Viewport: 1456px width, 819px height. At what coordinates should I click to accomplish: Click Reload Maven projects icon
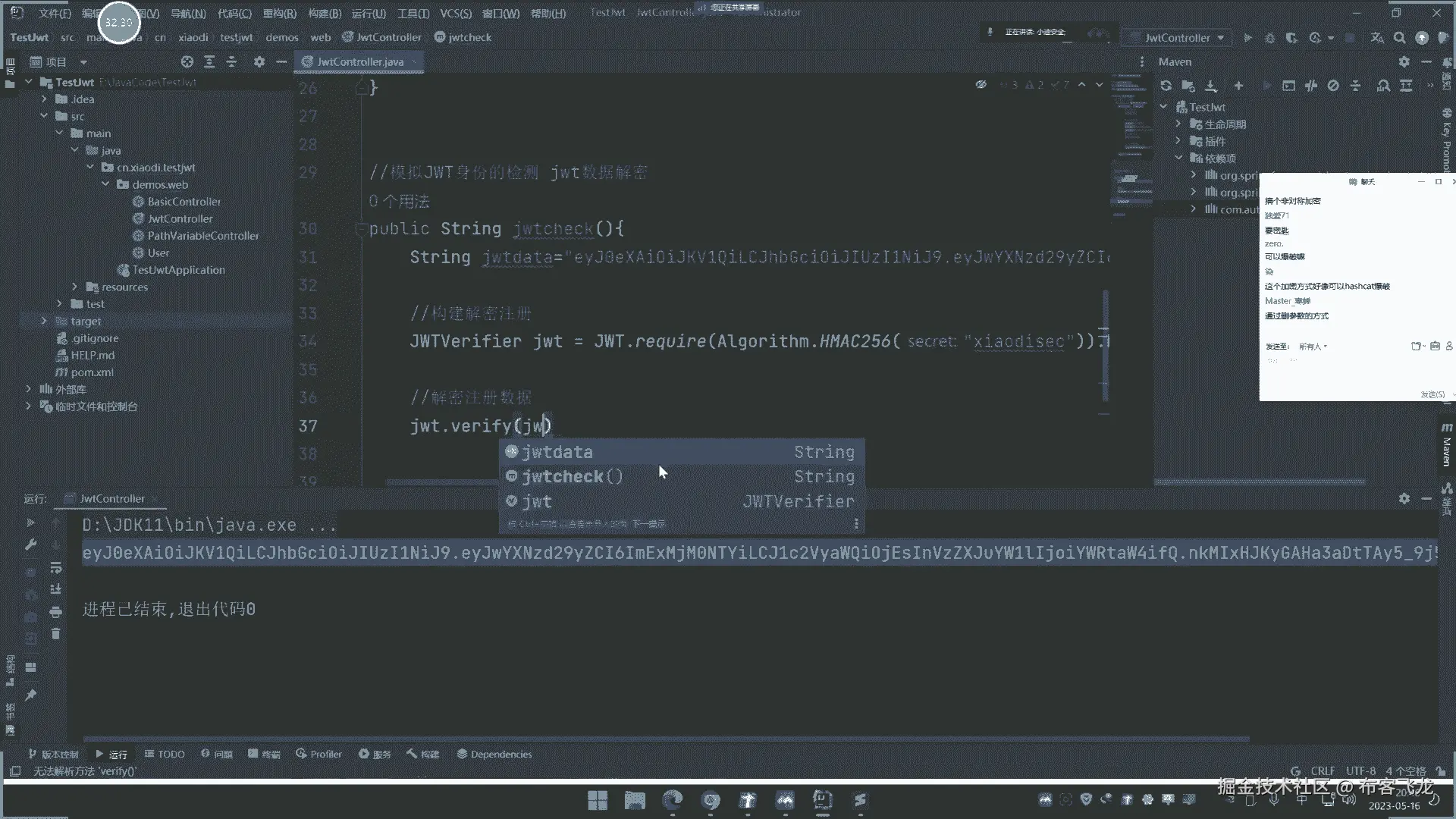[1166, 86]
